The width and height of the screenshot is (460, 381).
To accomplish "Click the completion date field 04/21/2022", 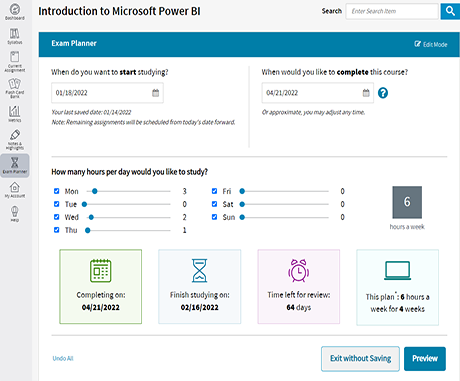I will click(x=318, y=93).
